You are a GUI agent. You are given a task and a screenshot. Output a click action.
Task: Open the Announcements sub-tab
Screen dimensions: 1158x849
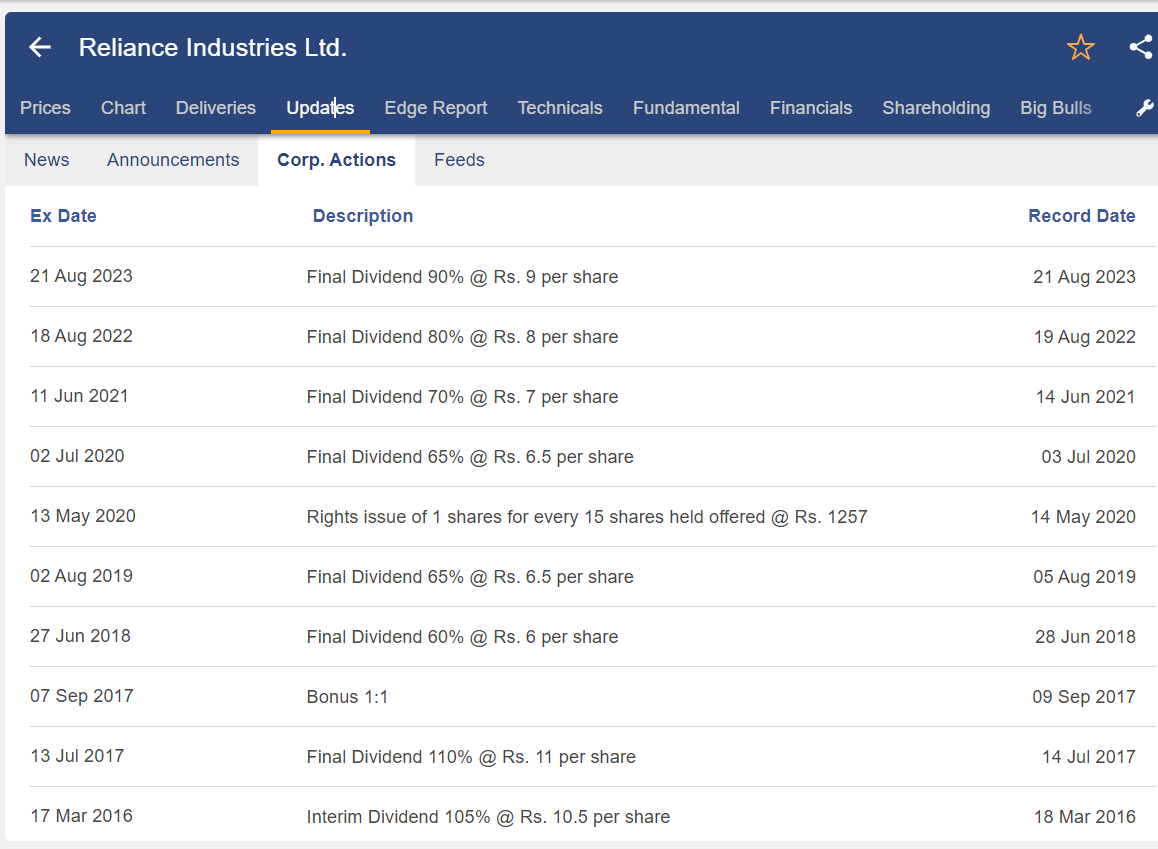point(173,159)
